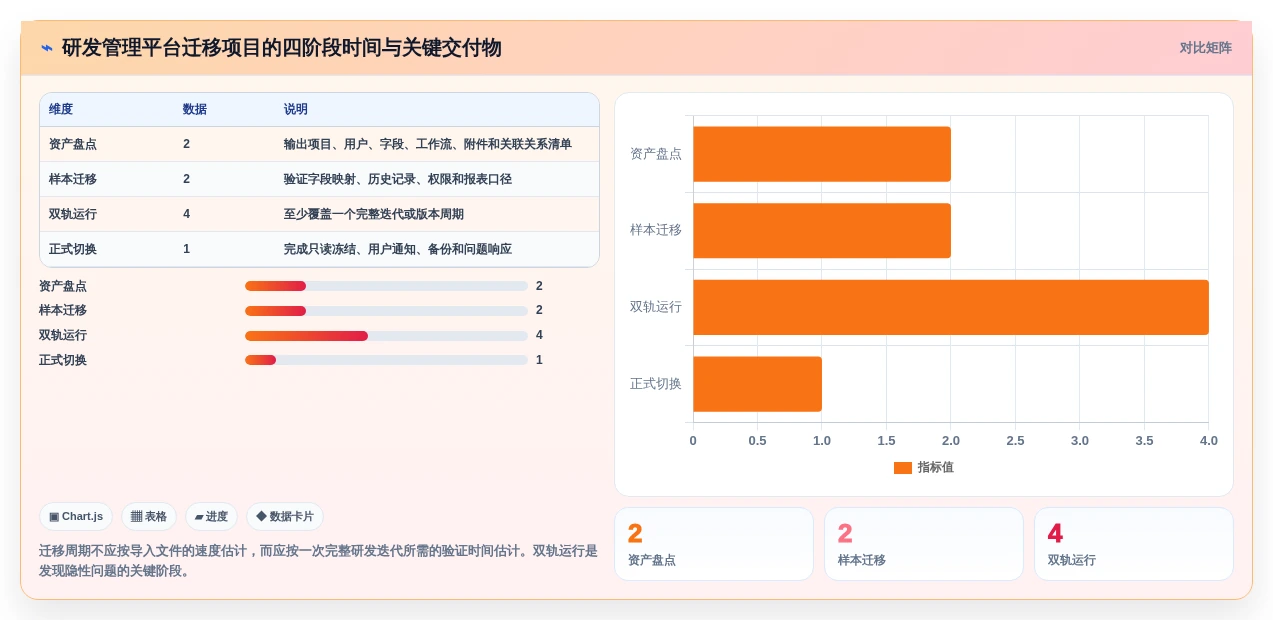
Task: Click the 样本迁移 chart axis label
Action: (656, 230)
